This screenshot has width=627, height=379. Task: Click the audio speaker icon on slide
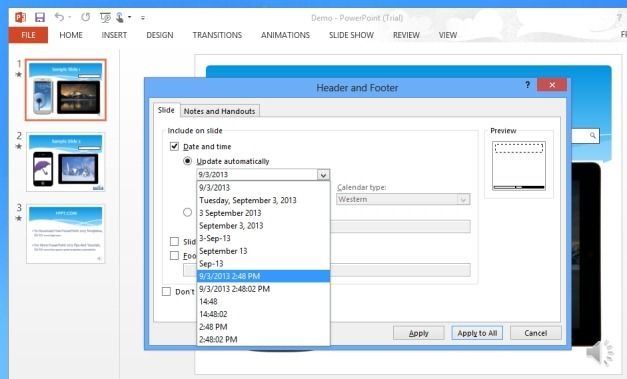600,352
